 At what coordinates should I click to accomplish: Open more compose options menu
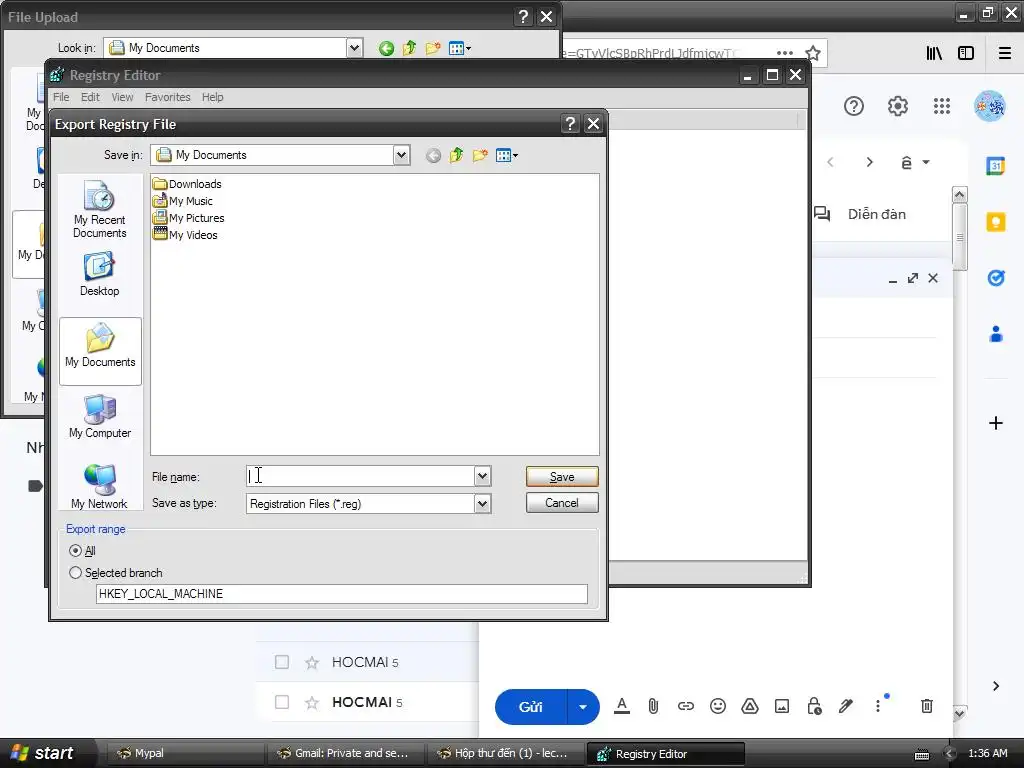(878, 706)
